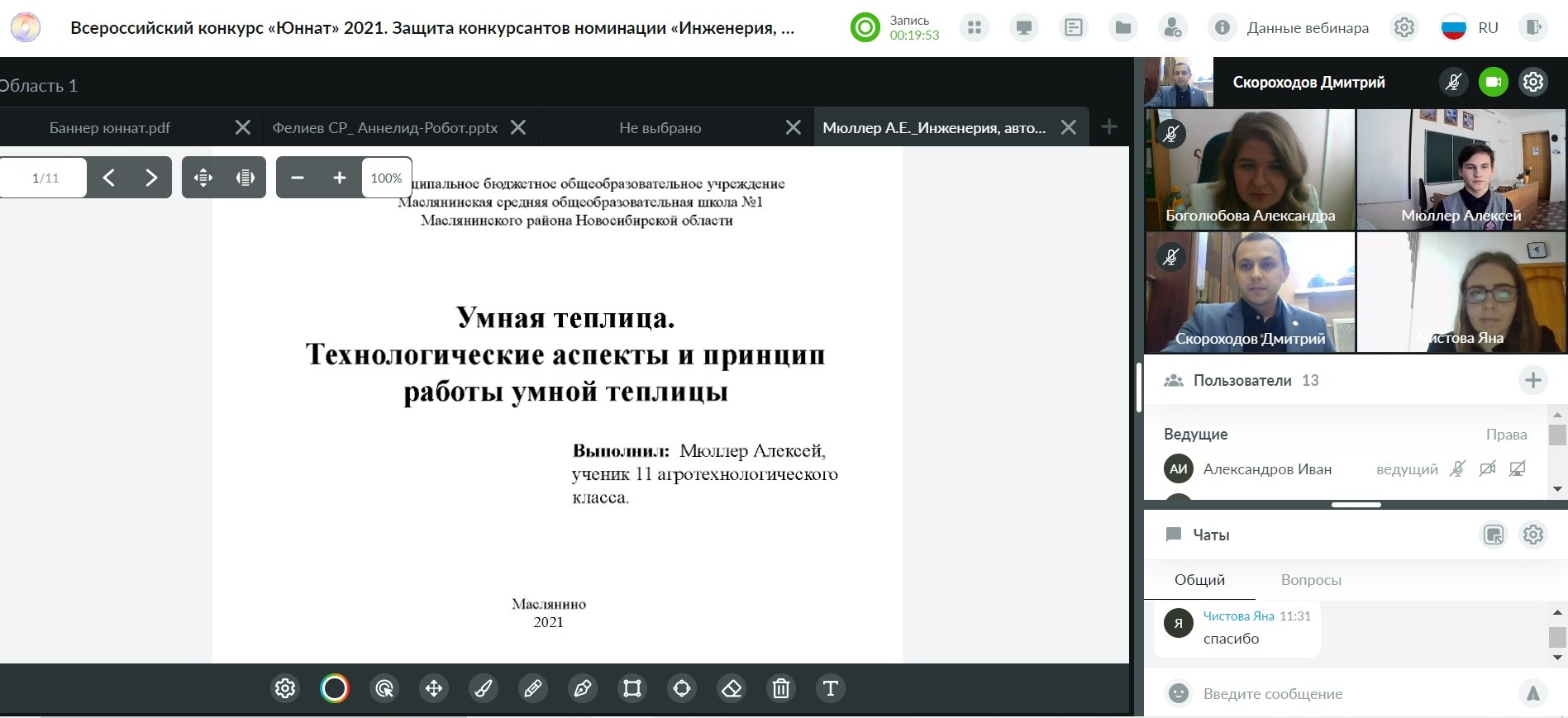Add a new document tab
The height and width of the screenshot is (718, 1568).
tap(1109, 126)
